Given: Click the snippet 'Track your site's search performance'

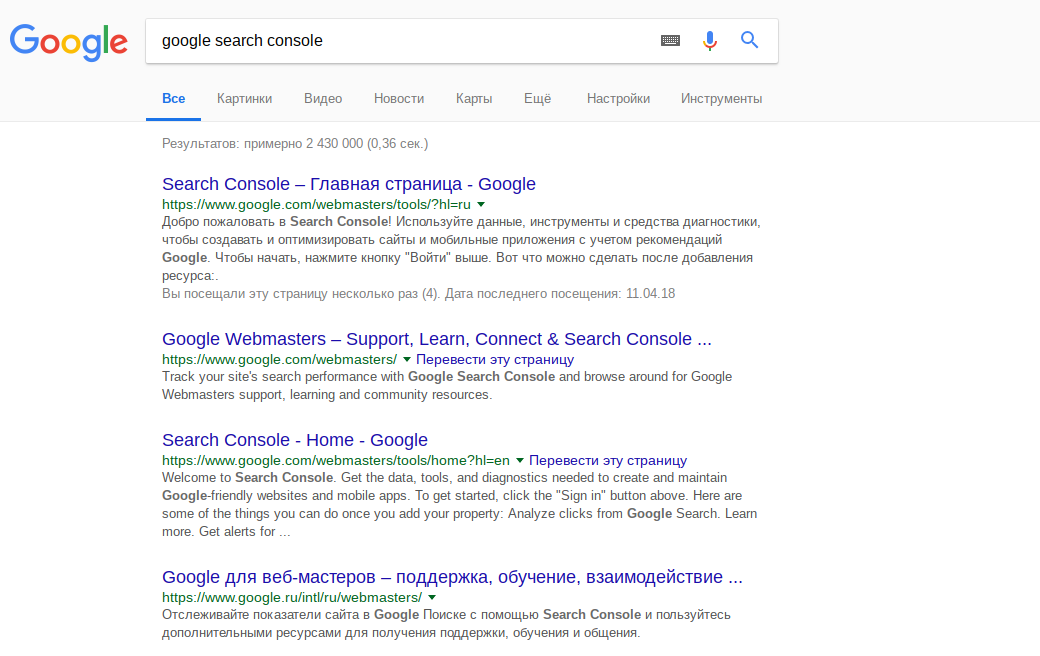Looking at the screenshot, I should coord(447,385).
